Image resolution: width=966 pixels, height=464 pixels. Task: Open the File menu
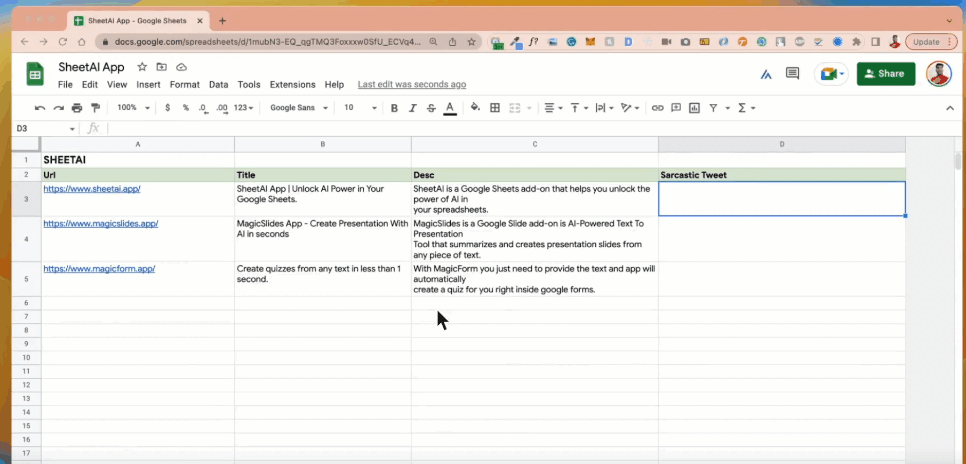(x=65, y=84)
